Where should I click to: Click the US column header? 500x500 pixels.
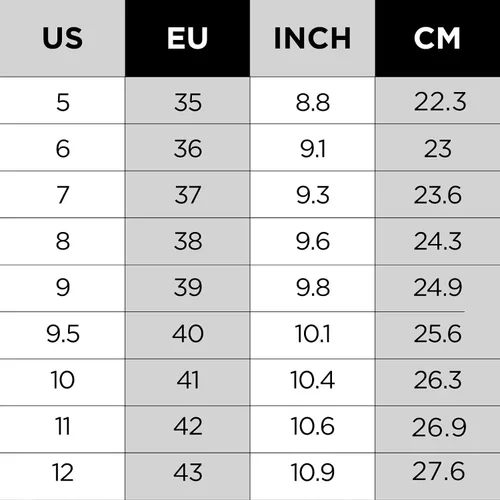(62, 38)
